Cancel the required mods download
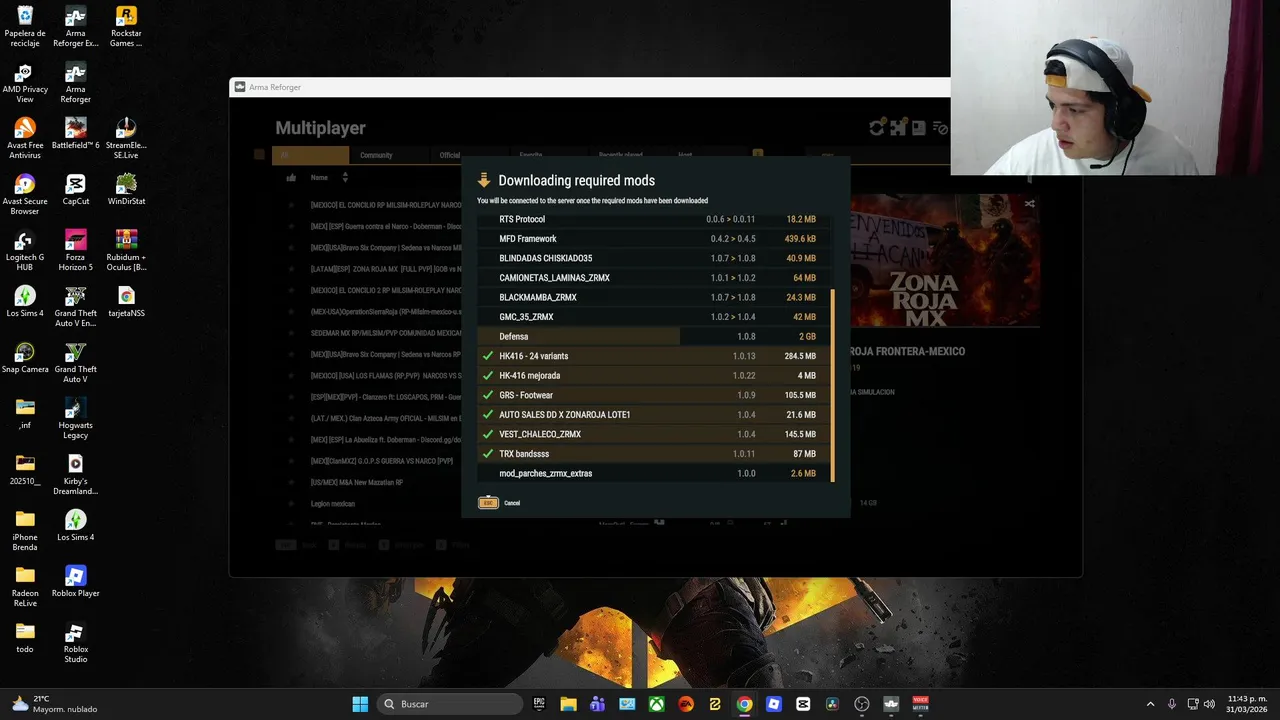 (x=499, y=503)
